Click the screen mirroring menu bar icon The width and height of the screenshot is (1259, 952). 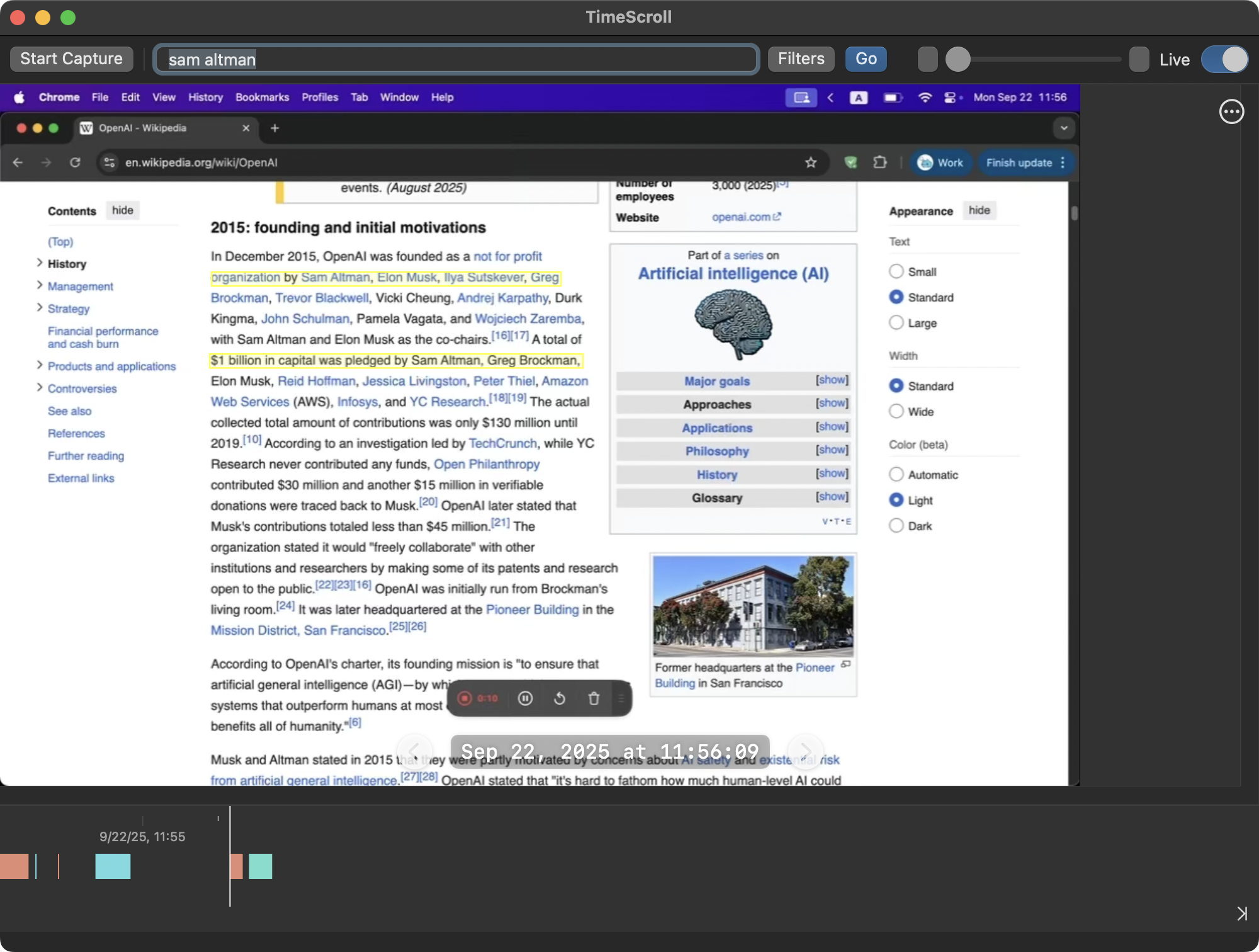tap(801, 98)
